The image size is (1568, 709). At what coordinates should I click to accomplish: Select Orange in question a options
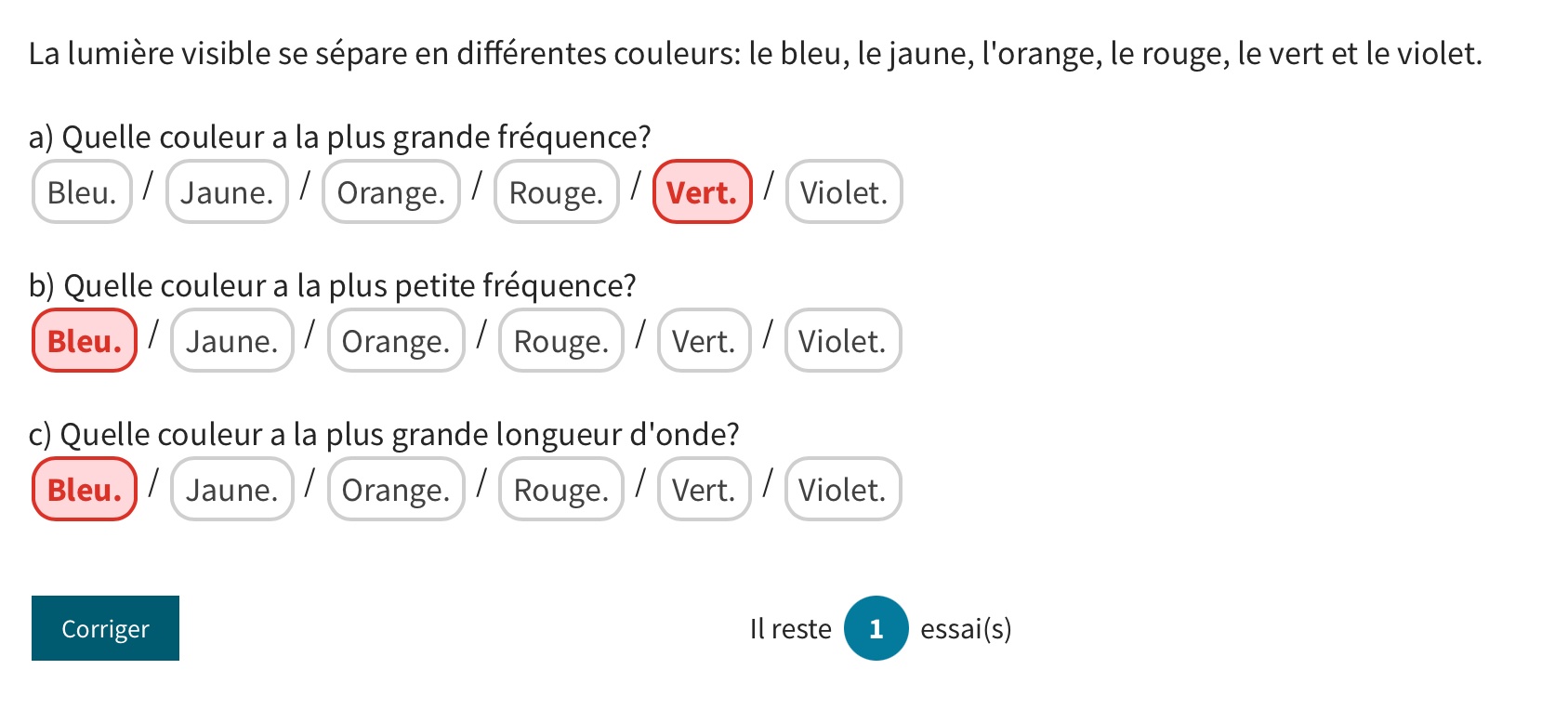click(391, 192)
